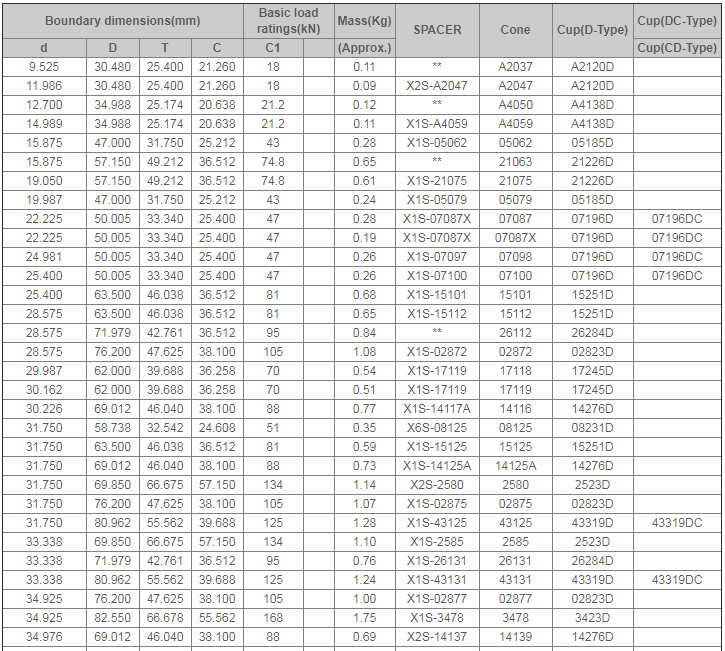The image size is (725, 651).
Task: Select spacer X2S-2580 cell
Action: (x=437, y=485)
